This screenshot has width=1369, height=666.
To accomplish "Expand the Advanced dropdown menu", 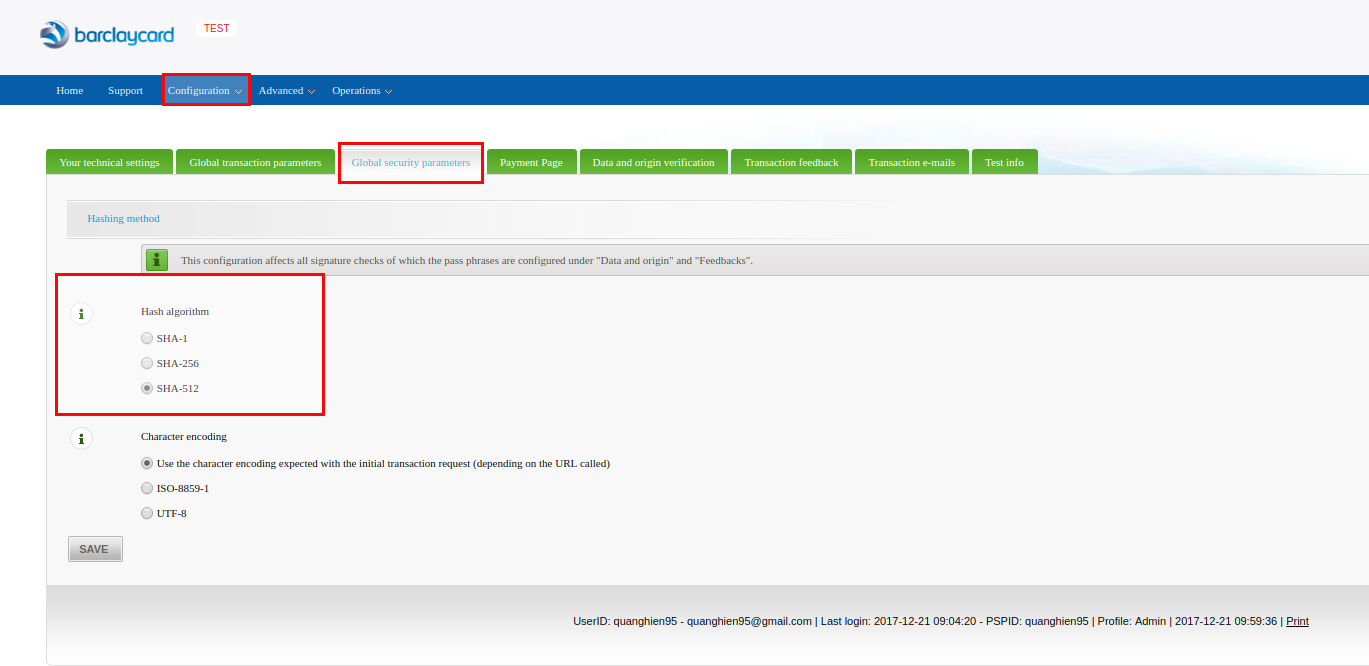I will (286, 90).
